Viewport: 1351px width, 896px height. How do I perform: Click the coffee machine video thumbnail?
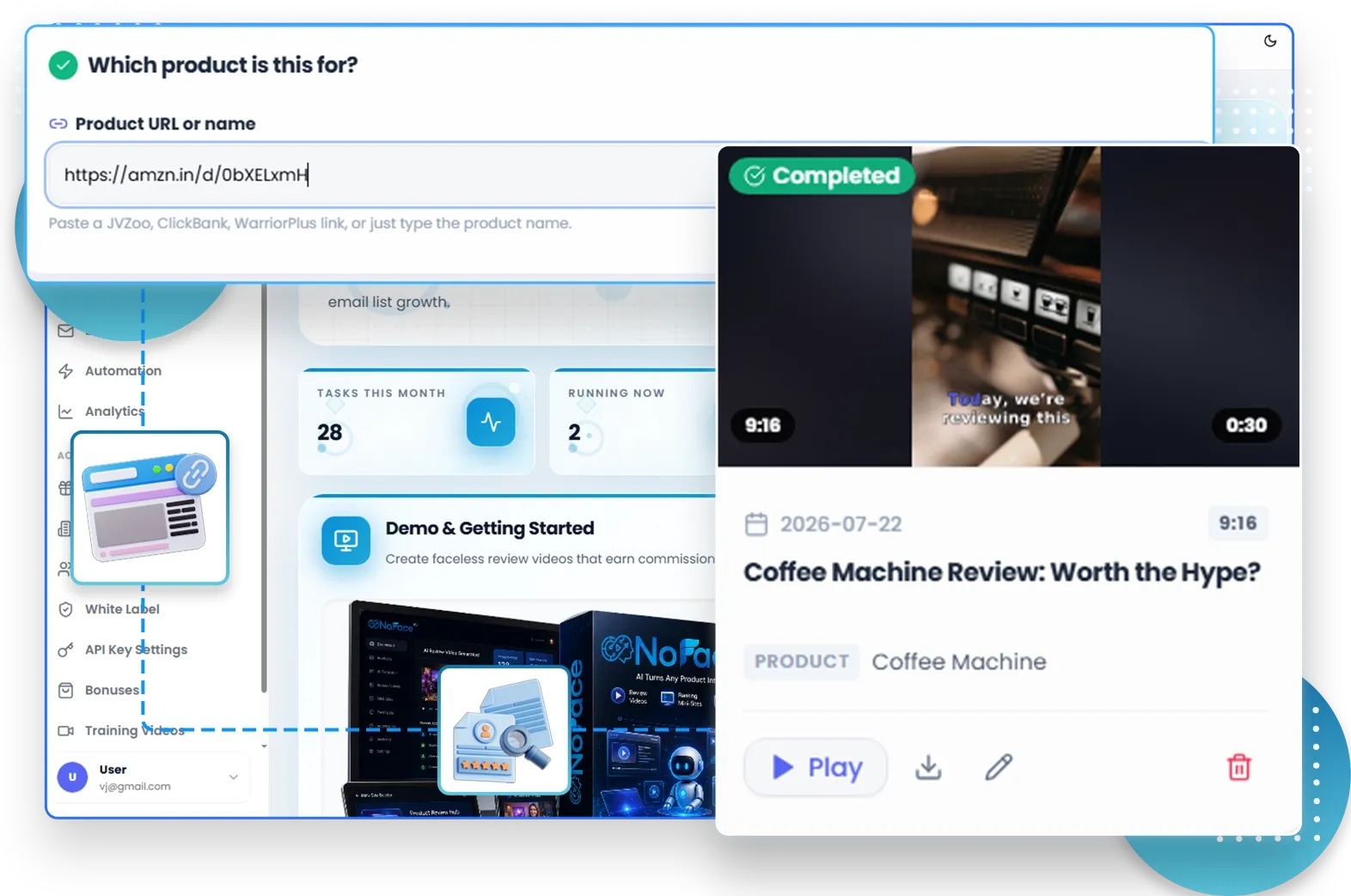pyautogui.click(x=1006, y=307)
